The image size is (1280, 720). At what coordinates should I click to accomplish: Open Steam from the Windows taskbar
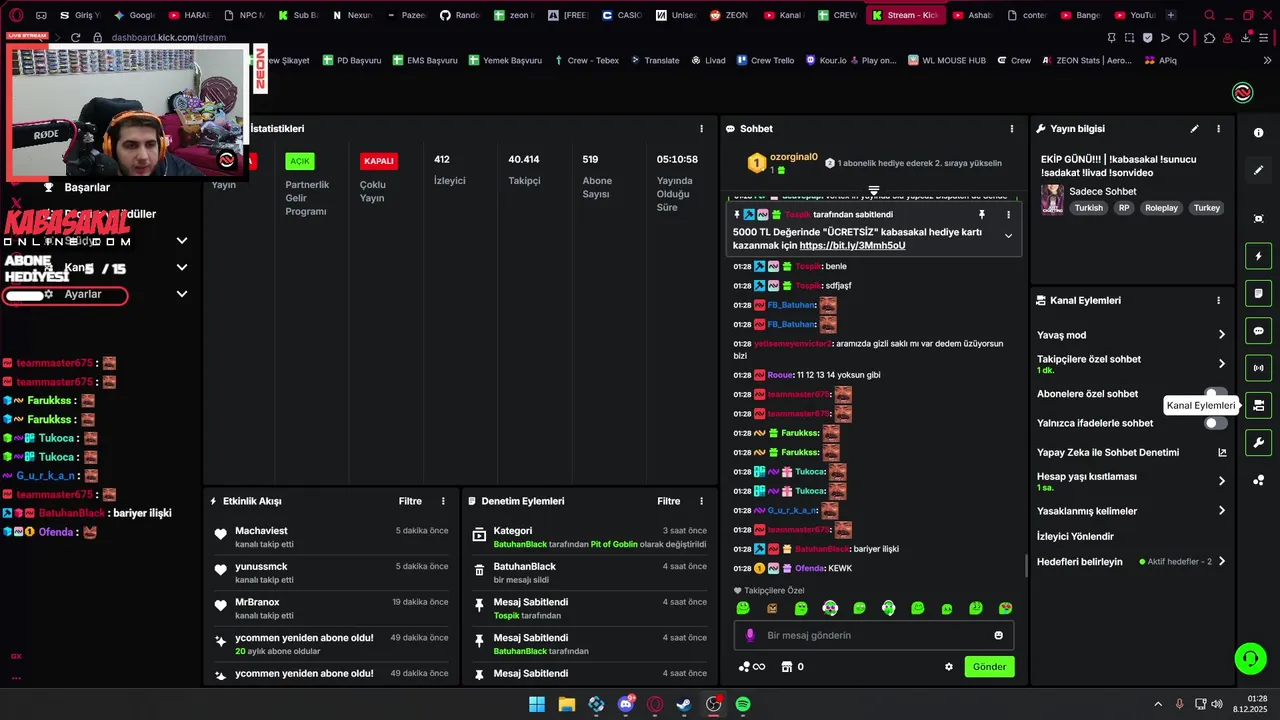pos(684,704)
